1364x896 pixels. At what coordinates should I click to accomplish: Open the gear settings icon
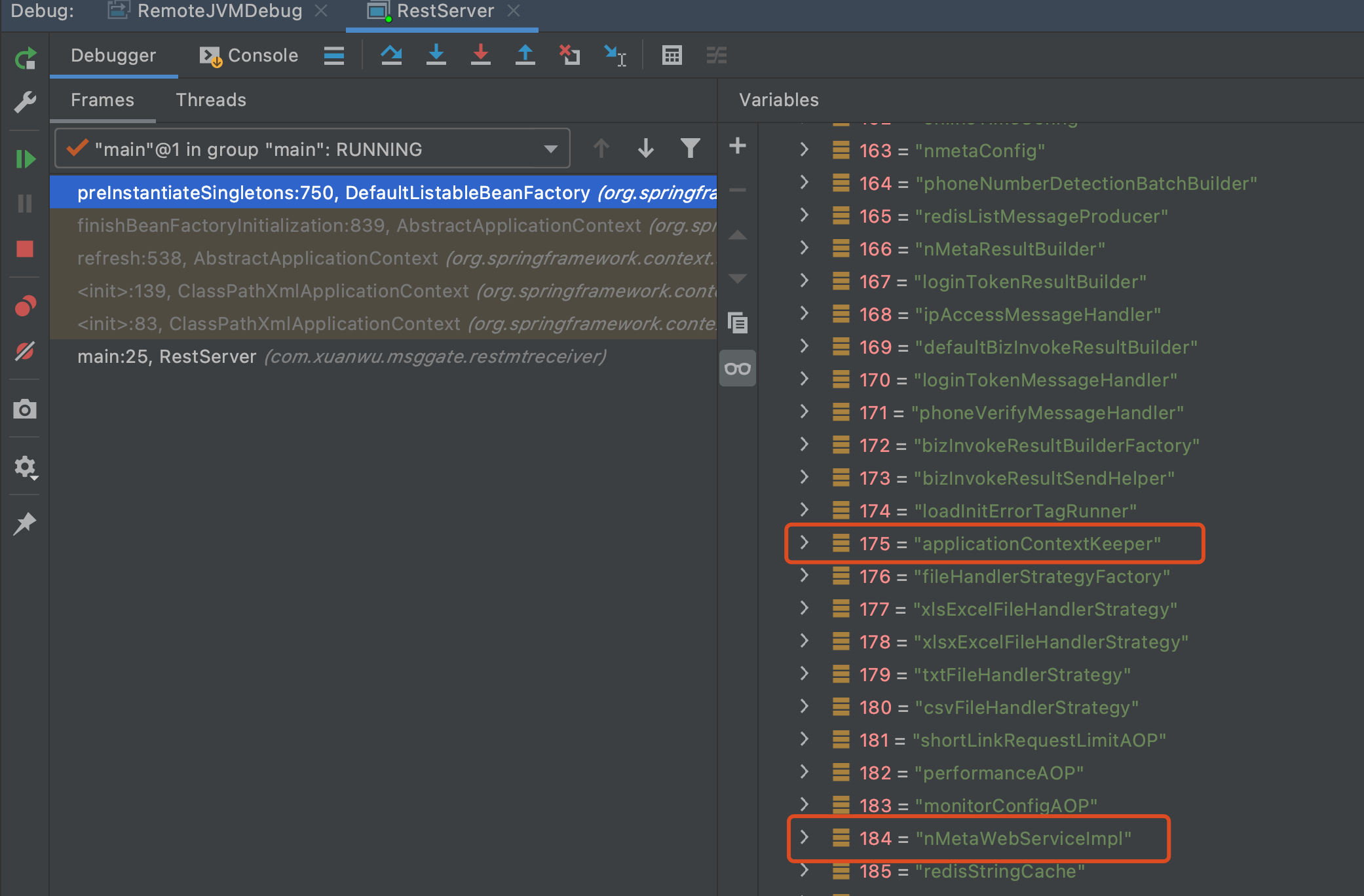coord(25,467)
